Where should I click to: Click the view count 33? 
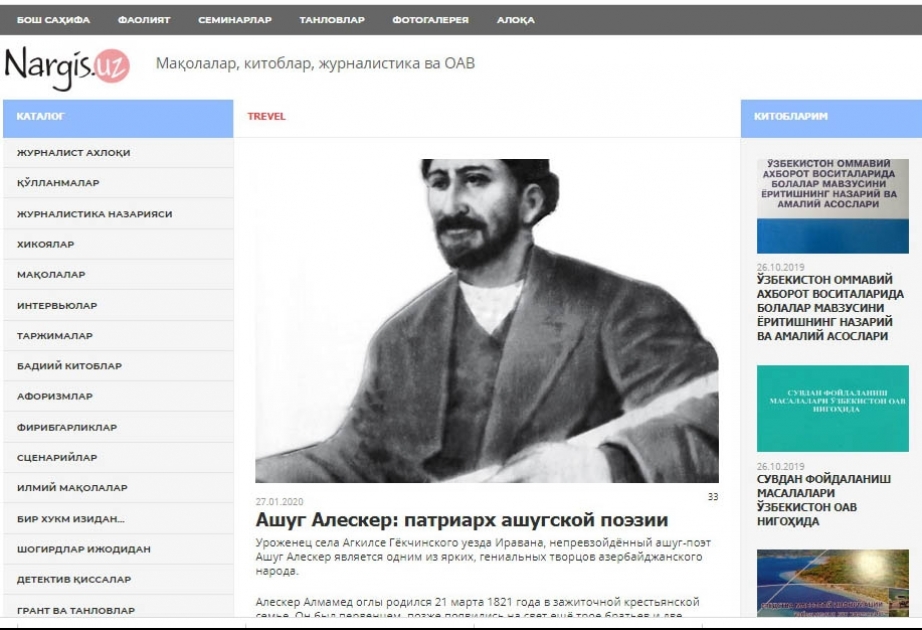coord(713,497)
